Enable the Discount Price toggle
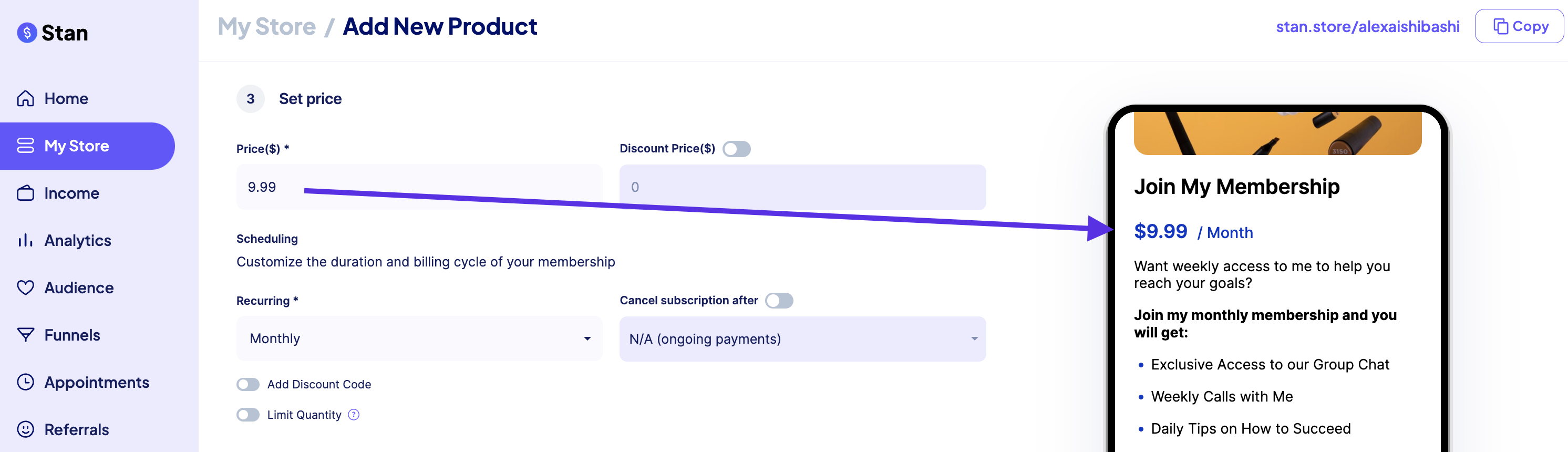 point(737,148)
